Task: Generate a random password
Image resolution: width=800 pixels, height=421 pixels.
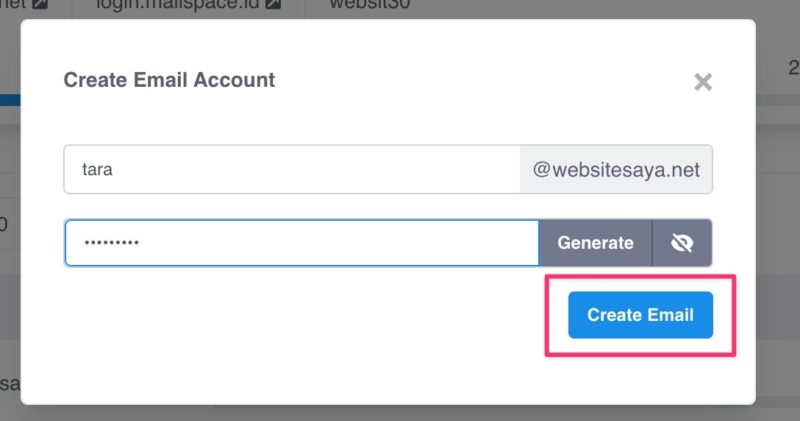Action: [x=595, y=243]
